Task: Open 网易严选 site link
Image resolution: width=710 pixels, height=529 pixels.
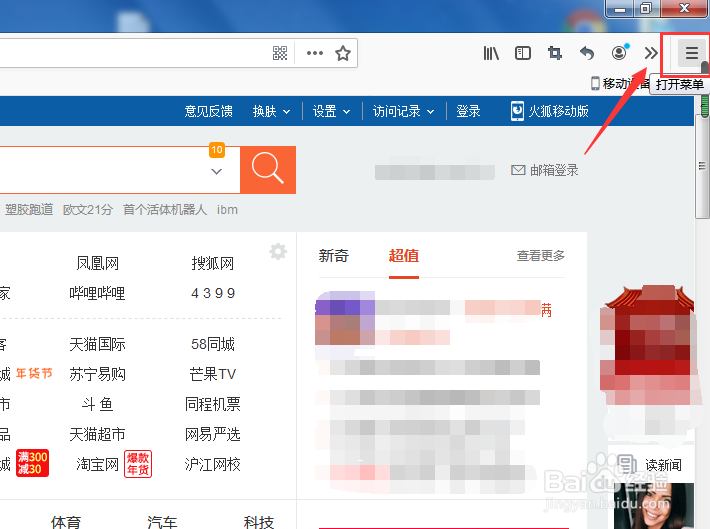Action: (x=213, y=434)
